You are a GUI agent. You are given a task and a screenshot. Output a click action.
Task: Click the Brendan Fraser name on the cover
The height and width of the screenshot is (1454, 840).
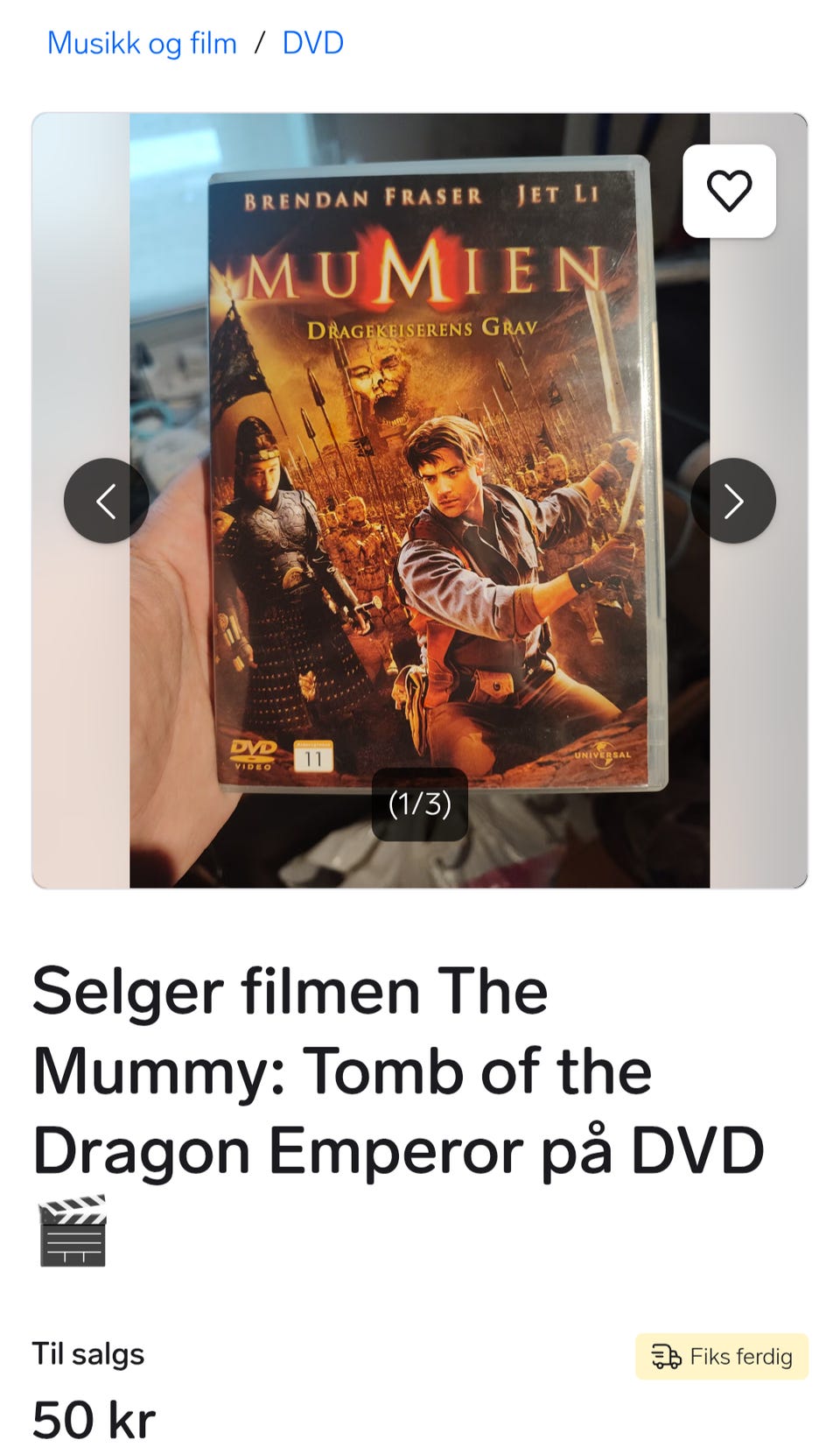pos(363,198)
